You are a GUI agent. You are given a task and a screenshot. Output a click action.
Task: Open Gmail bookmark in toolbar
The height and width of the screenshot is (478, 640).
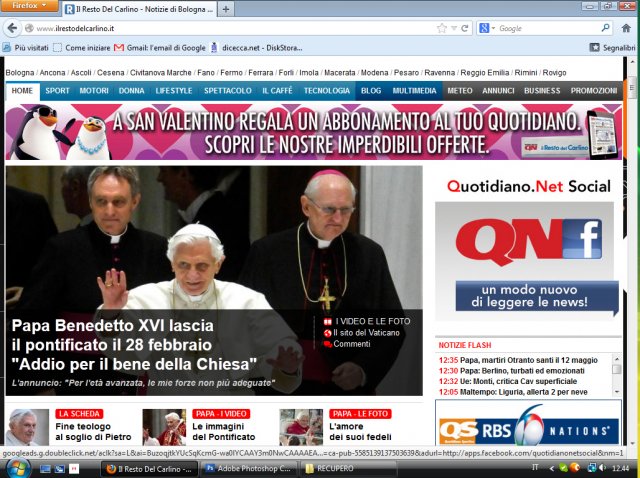[160, 48]
